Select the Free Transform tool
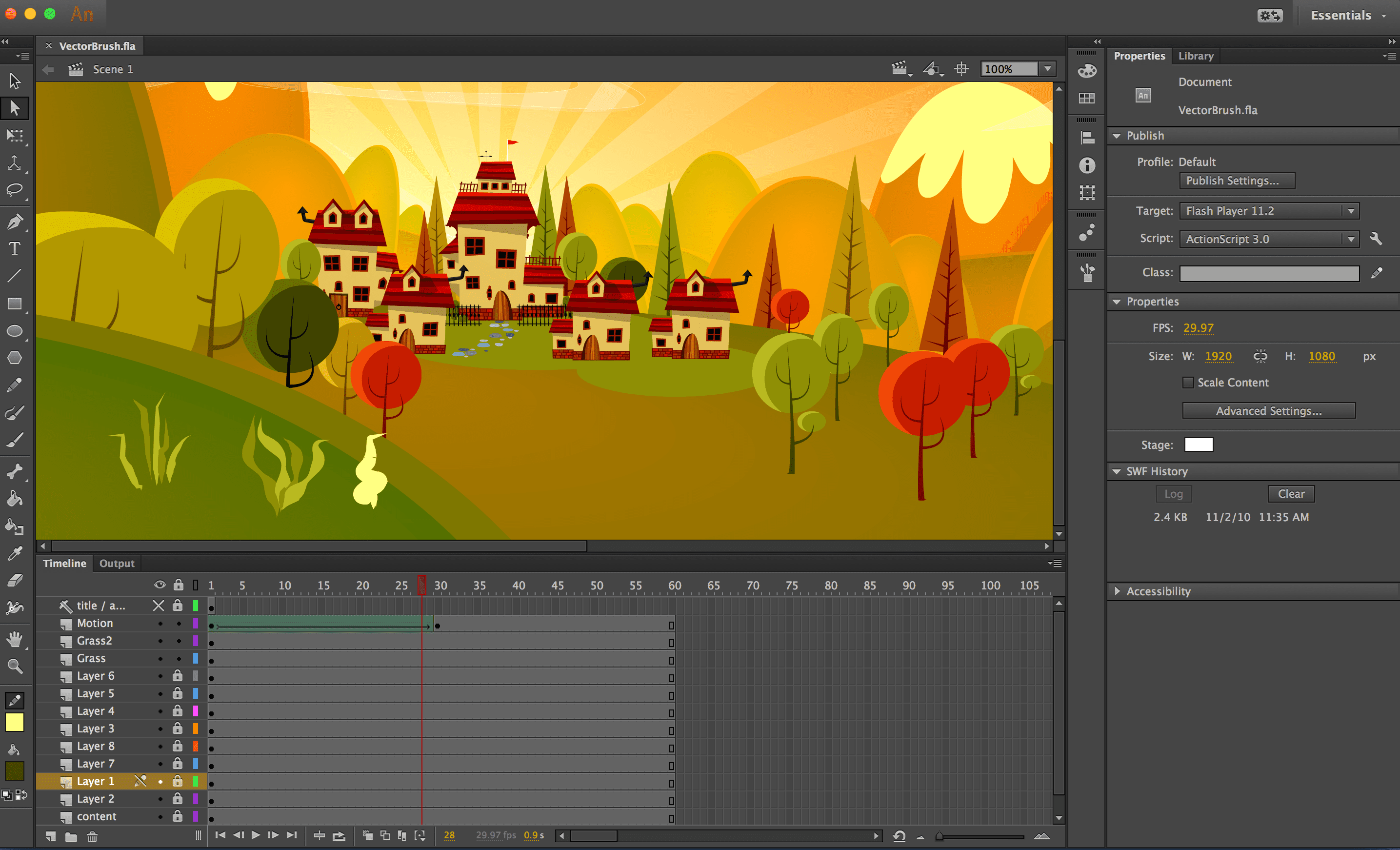1400x850 pixels. [x=15, y=135]
